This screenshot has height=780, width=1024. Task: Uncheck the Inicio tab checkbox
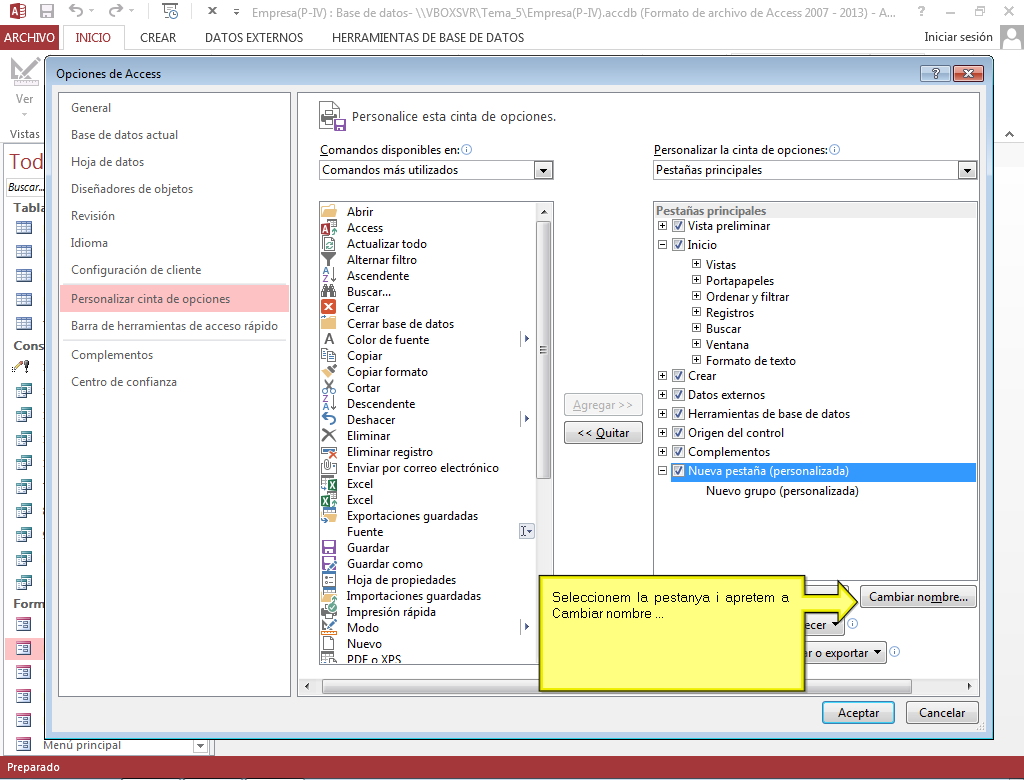click(x=679, y=245)
